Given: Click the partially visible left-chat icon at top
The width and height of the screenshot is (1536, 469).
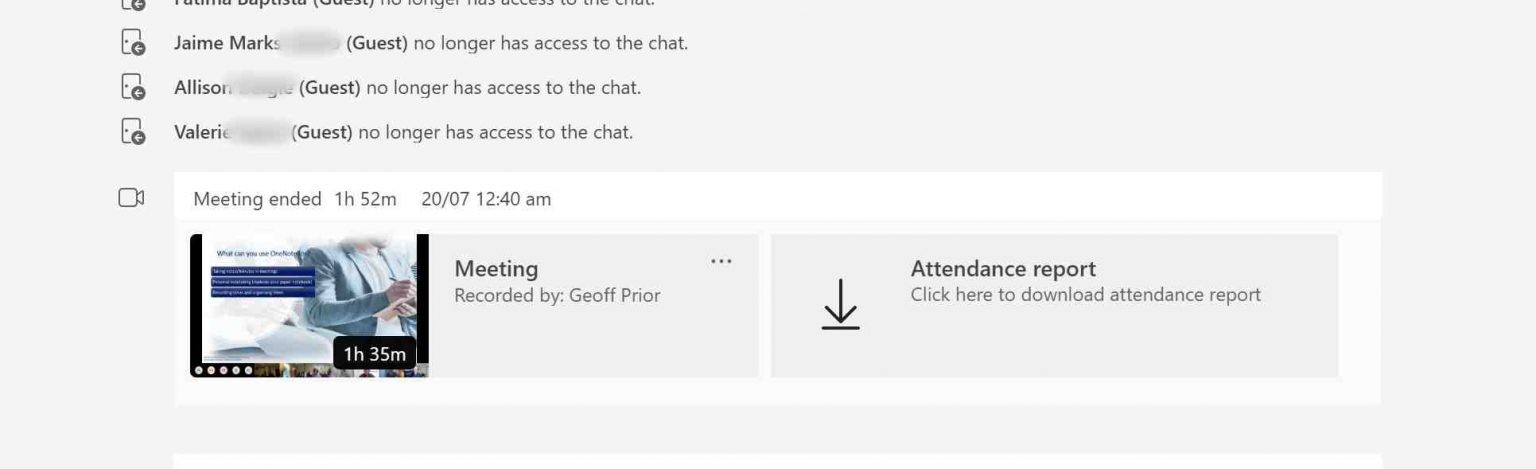Looking at the screenshot, I should click(133, 5).
